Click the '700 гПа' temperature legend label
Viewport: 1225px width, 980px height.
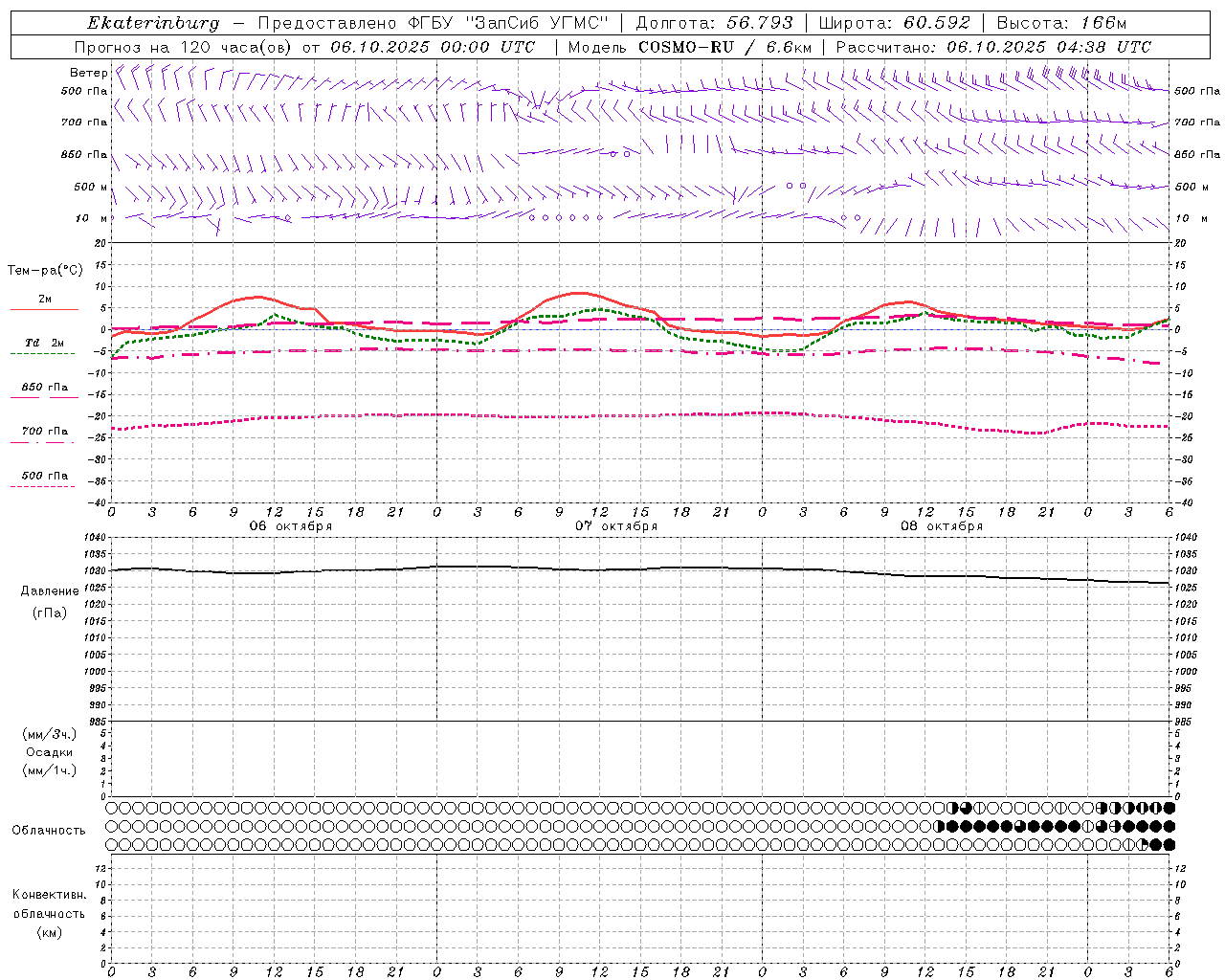(x=45, y=432)
